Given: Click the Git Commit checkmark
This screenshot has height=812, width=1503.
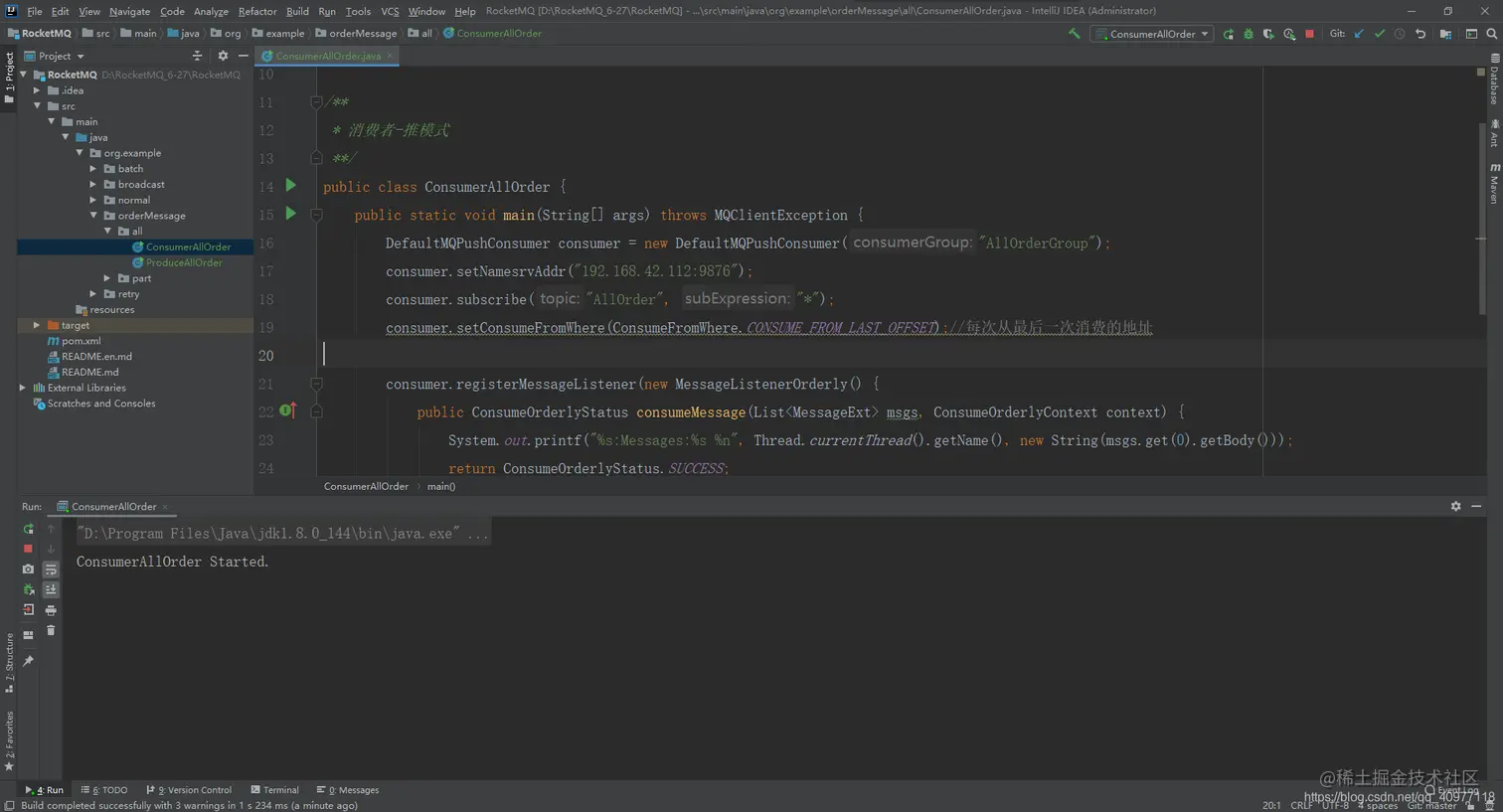Looking at the screenshot, I should pos(1380,34).
